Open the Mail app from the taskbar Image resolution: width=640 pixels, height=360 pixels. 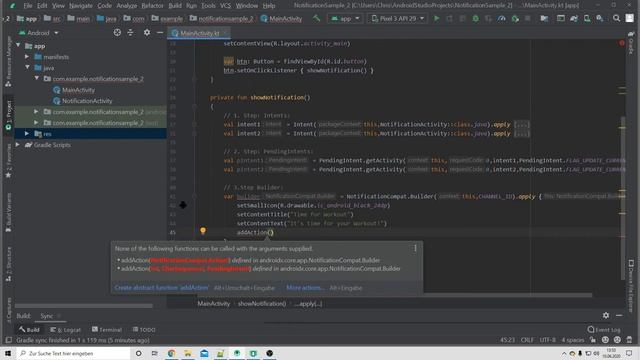click(x=204, y=353)
